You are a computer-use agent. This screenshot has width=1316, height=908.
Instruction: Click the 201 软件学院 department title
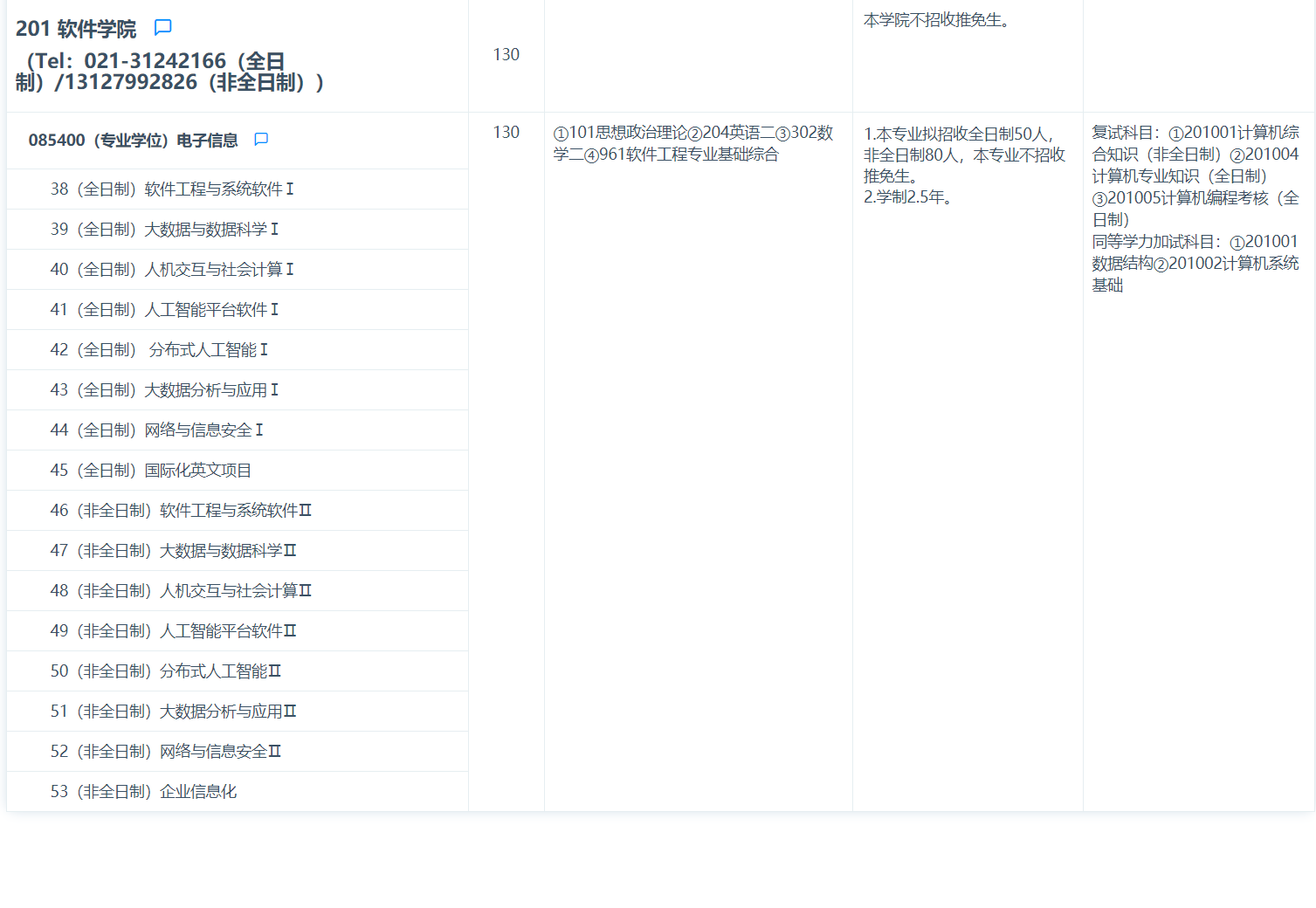pyautogui.click(x=75, y=27)
